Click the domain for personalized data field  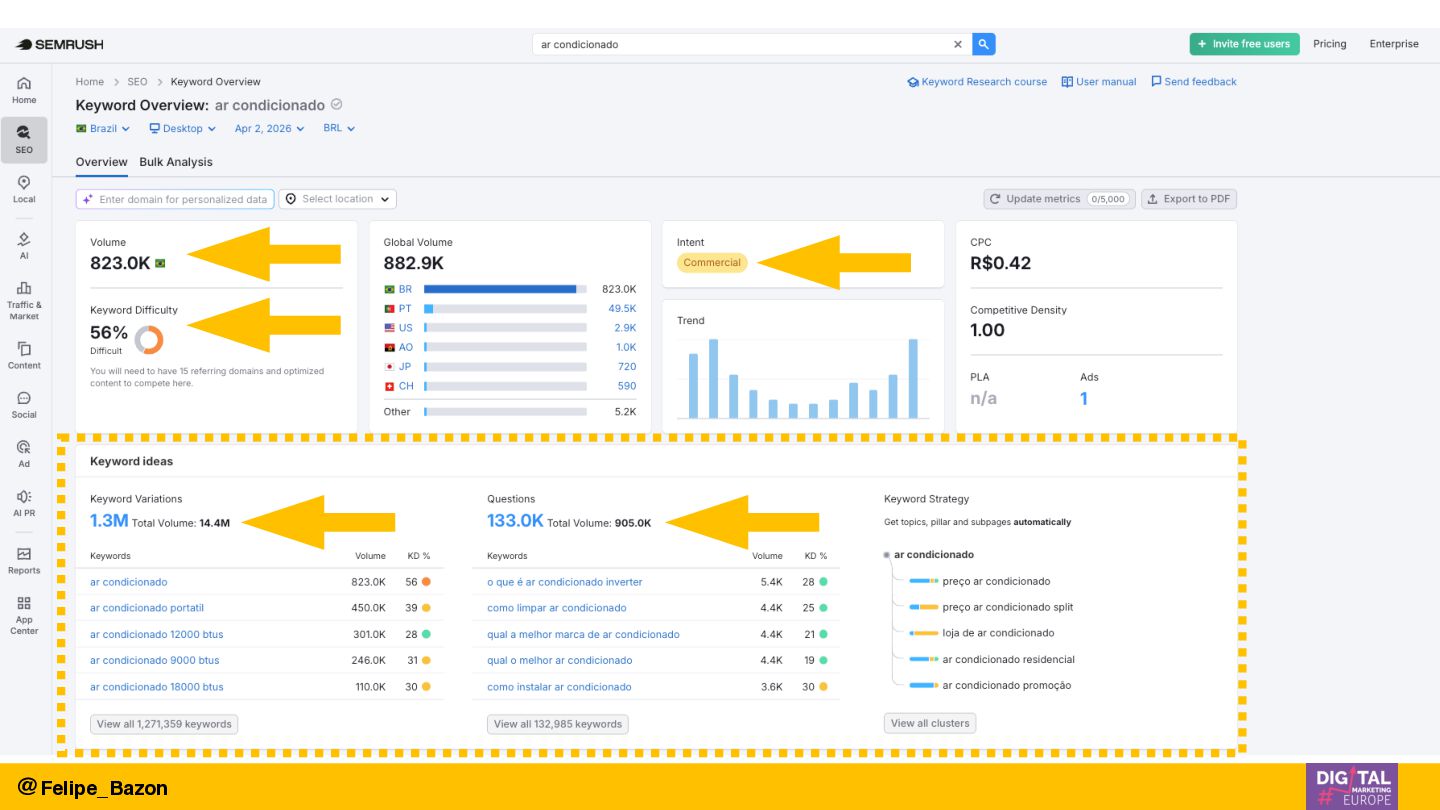pyautogui.click(x=182, y=199)
